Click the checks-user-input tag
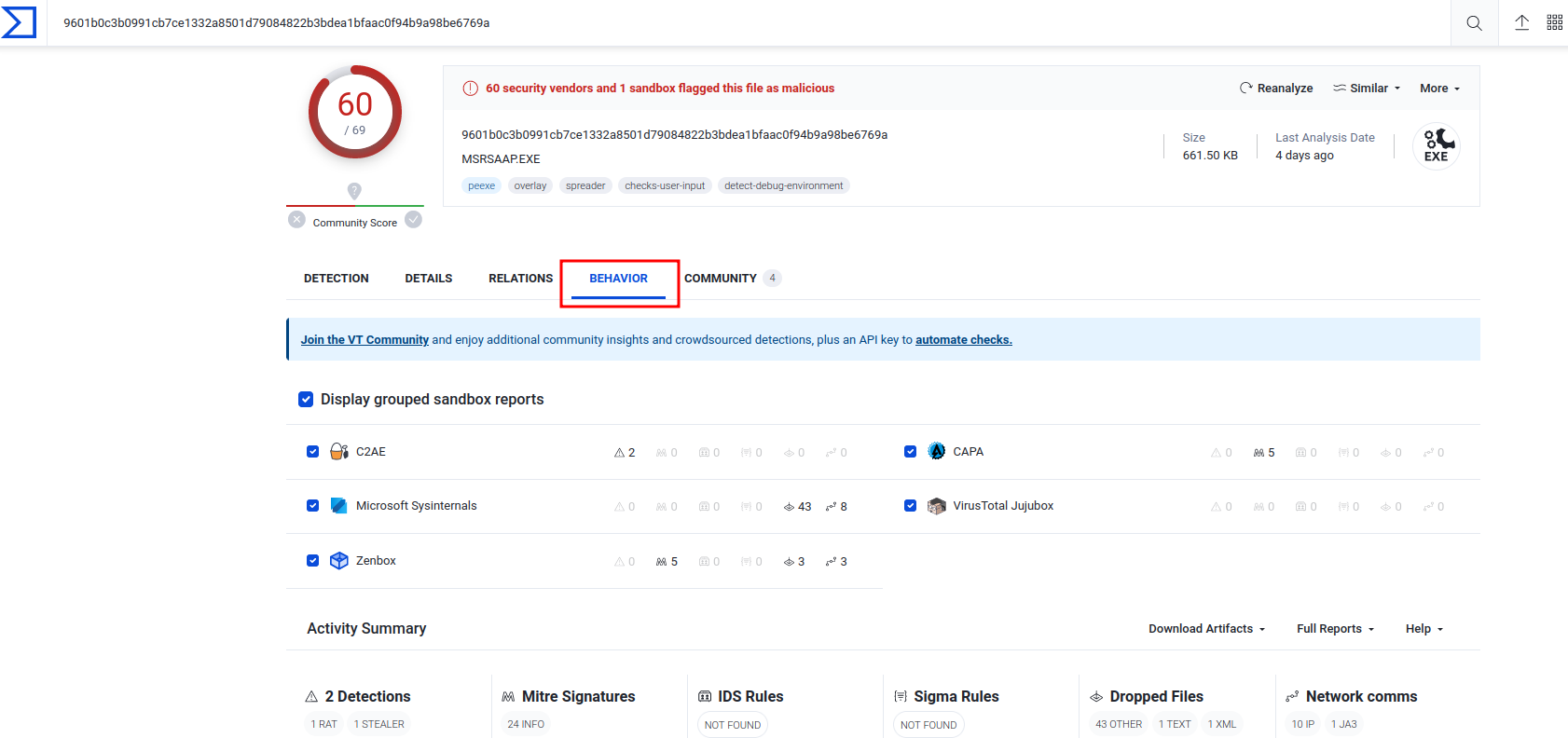The image size is (1568, 738). coord(666,186)
